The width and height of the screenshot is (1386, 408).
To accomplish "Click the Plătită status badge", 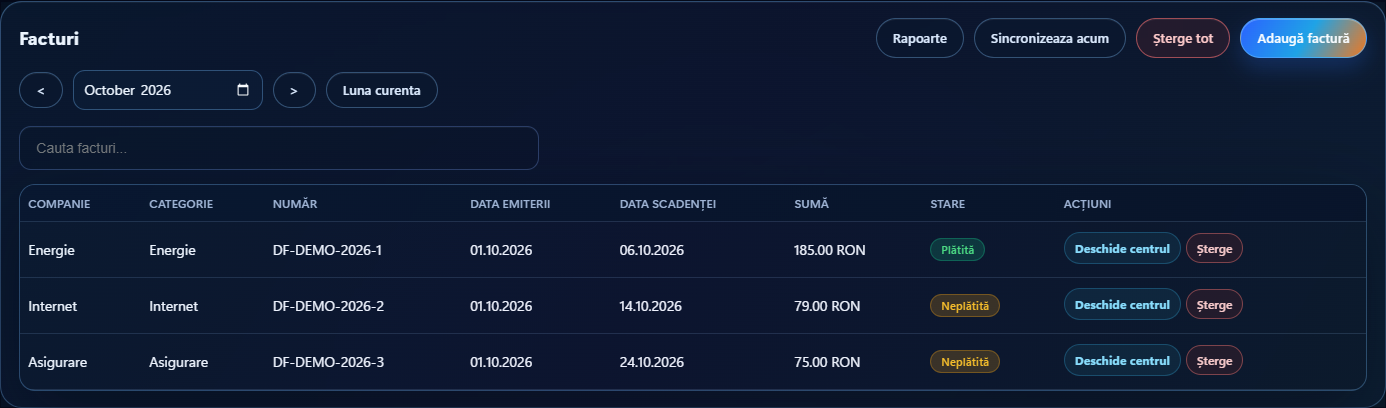I will tap(957, 250).
